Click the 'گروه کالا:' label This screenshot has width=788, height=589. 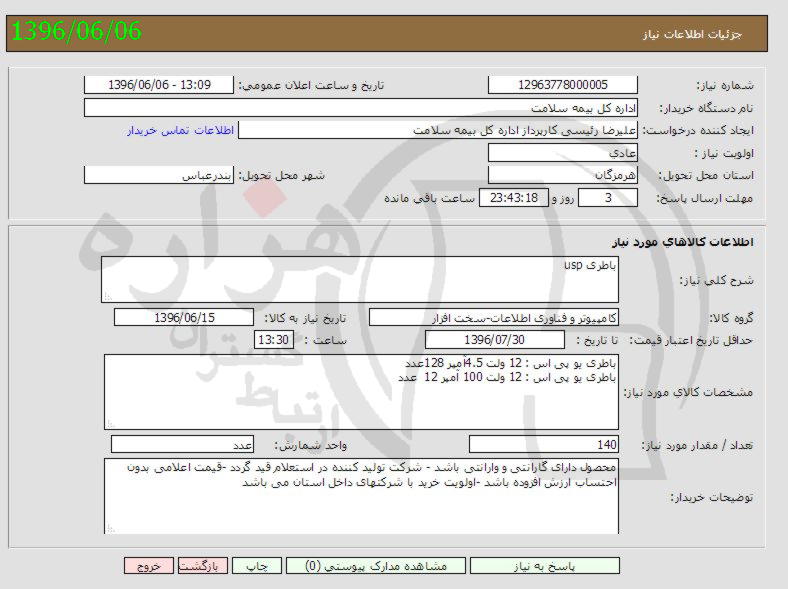731,318
